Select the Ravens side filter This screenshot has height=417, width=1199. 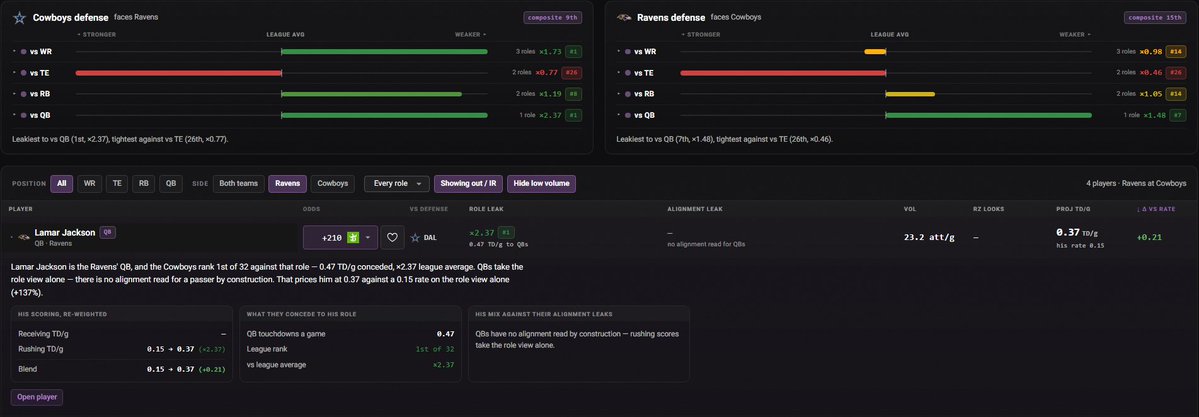(288, 184)
